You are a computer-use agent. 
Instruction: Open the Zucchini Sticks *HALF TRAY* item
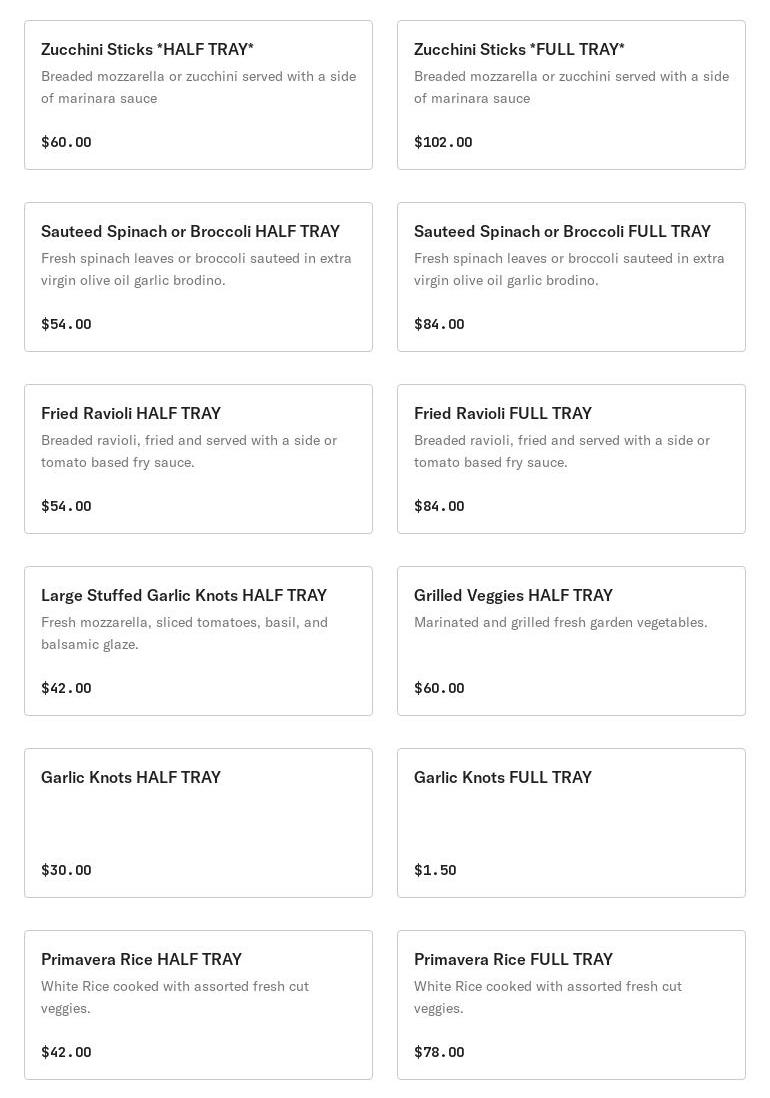point(147,49)
